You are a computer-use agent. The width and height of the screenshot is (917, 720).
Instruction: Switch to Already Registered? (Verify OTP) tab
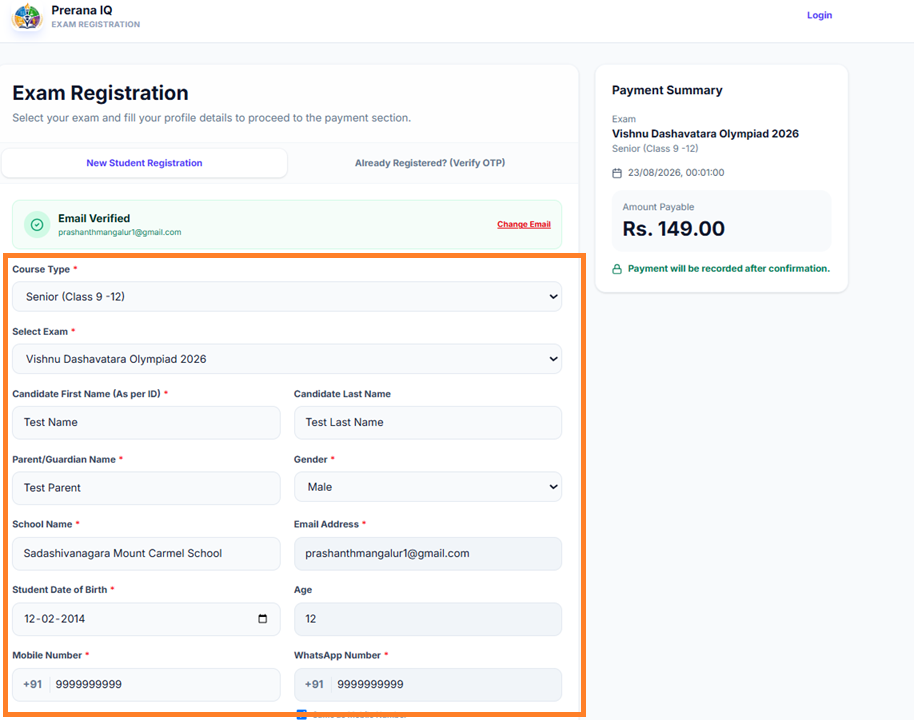(x=430, y=163)
